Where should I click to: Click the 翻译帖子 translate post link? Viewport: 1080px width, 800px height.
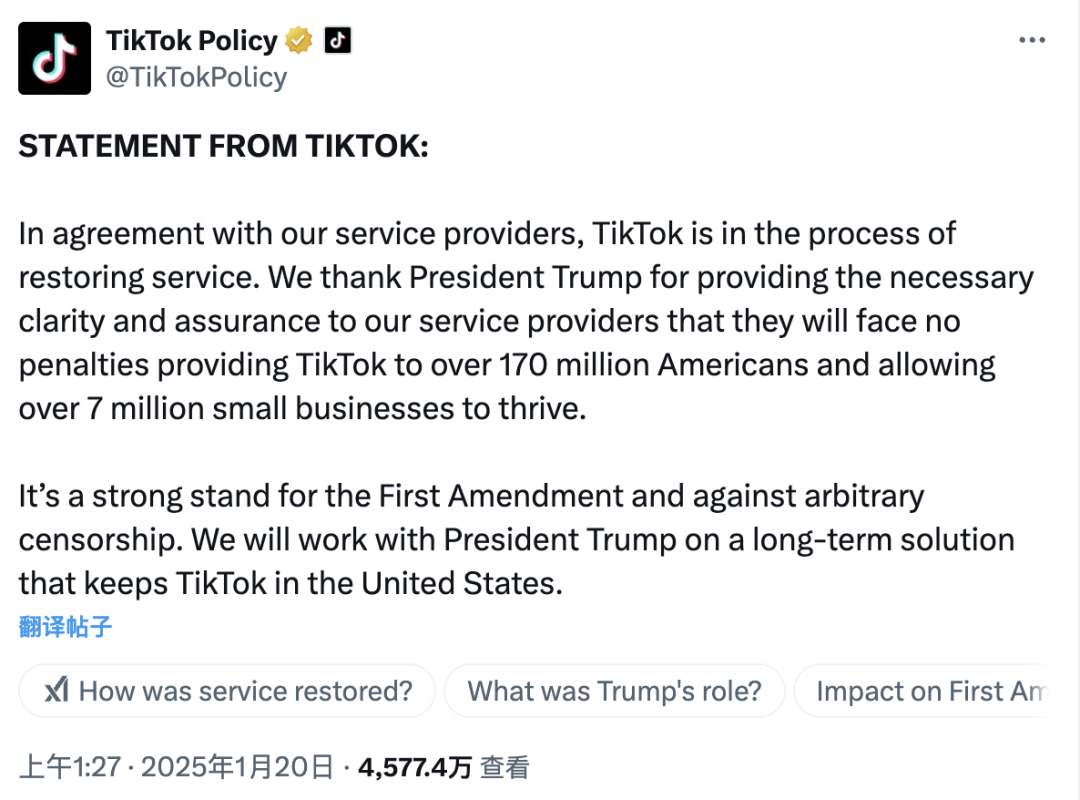pos(65,627)
